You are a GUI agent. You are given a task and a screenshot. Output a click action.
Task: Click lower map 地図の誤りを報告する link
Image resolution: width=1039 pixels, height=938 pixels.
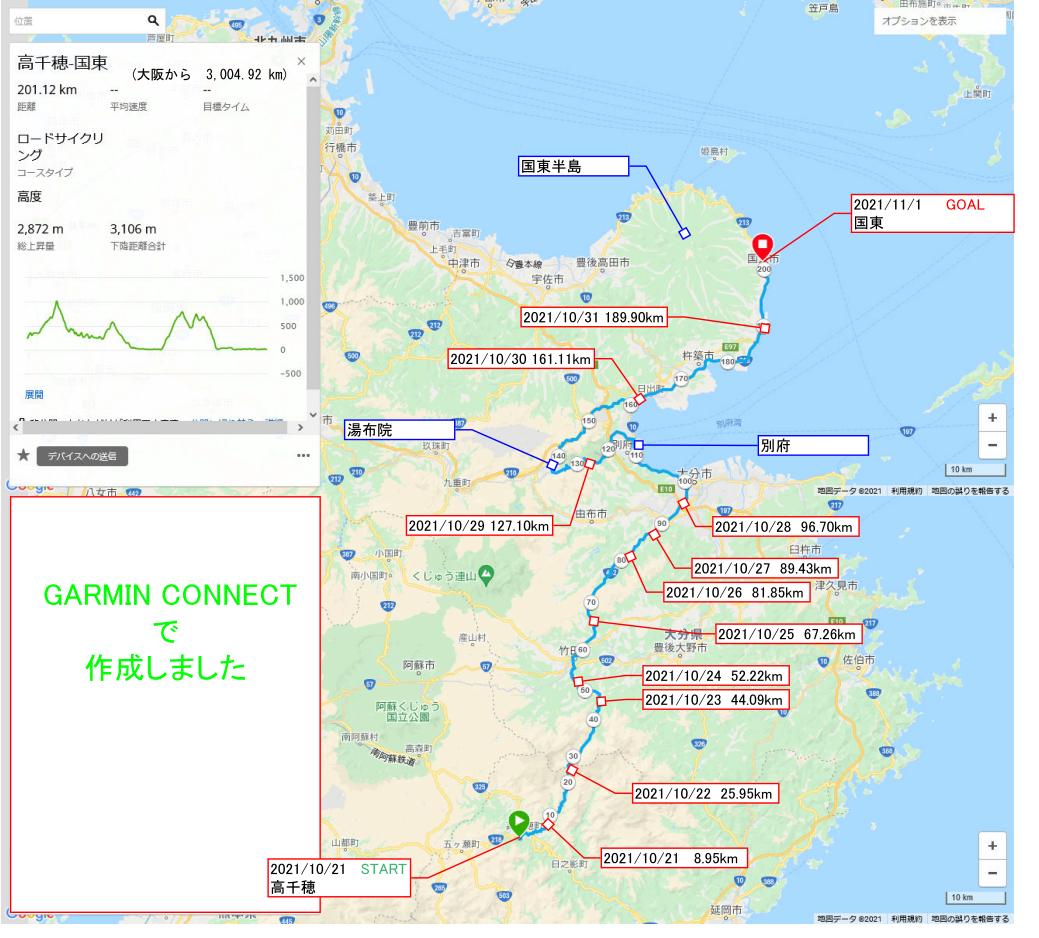(970, 919)
